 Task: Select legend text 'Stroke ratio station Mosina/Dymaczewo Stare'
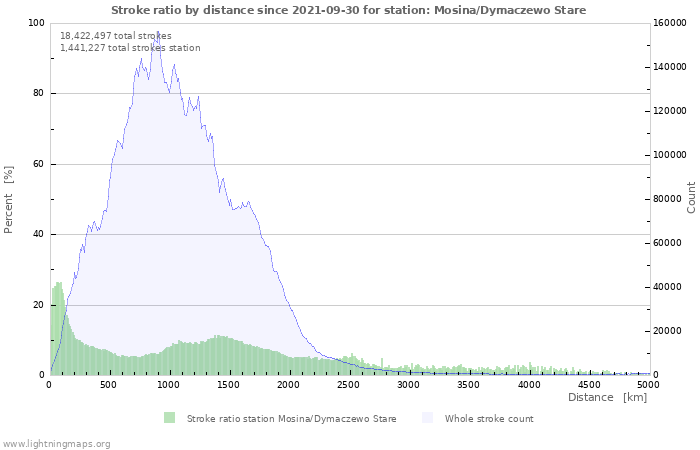click(x=292, y=419)
